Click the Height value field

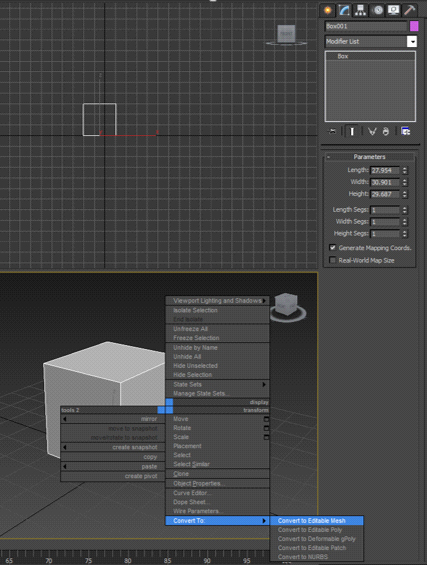click(x=385, y=194)
